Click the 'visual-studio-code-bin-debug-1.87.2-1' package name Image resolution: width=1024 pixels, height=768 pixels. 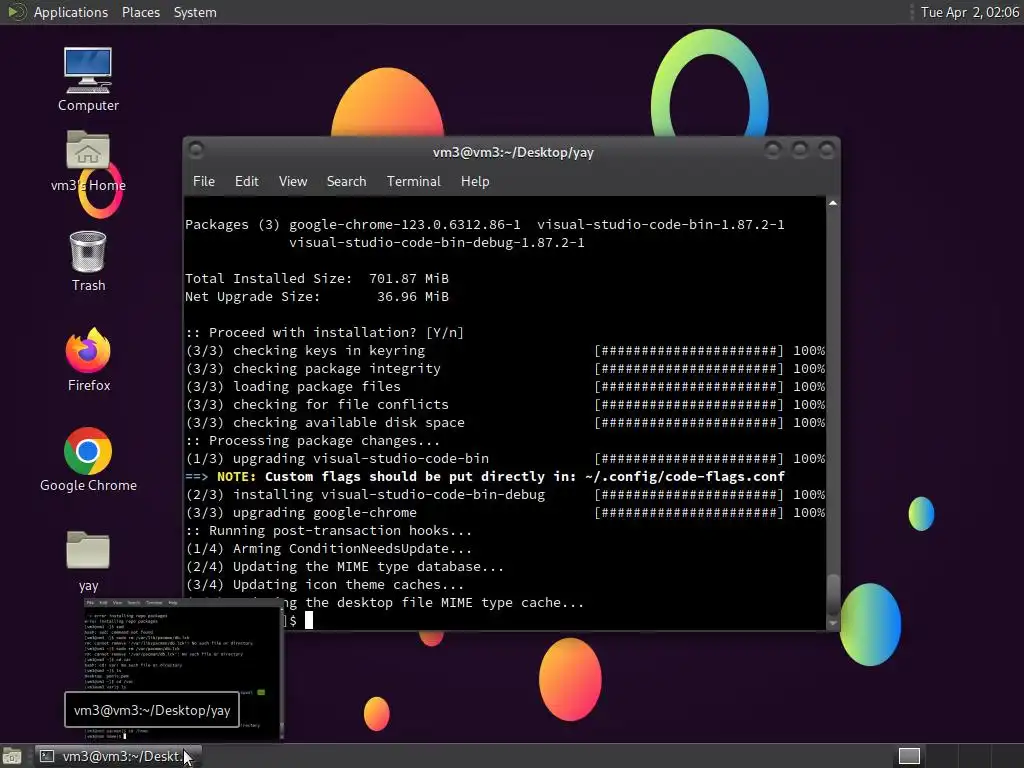tap(437, 242)
